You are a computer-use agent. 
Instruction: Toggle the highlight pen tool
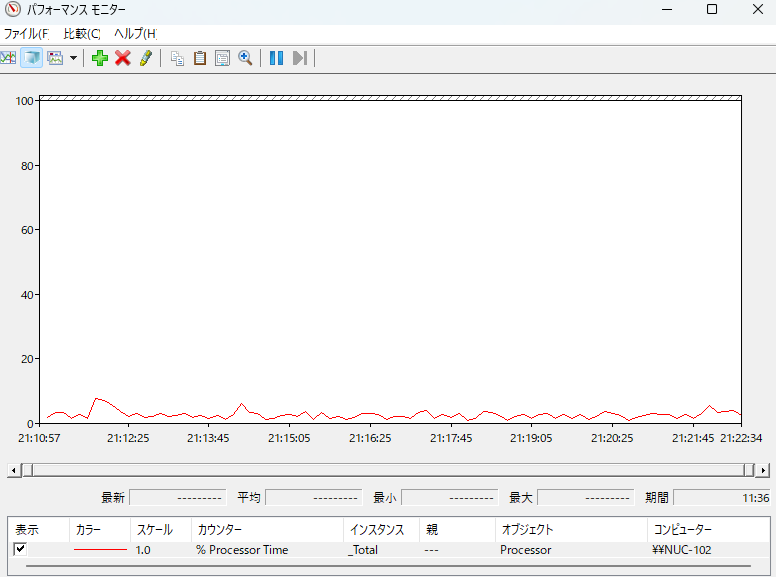(145, 58)
